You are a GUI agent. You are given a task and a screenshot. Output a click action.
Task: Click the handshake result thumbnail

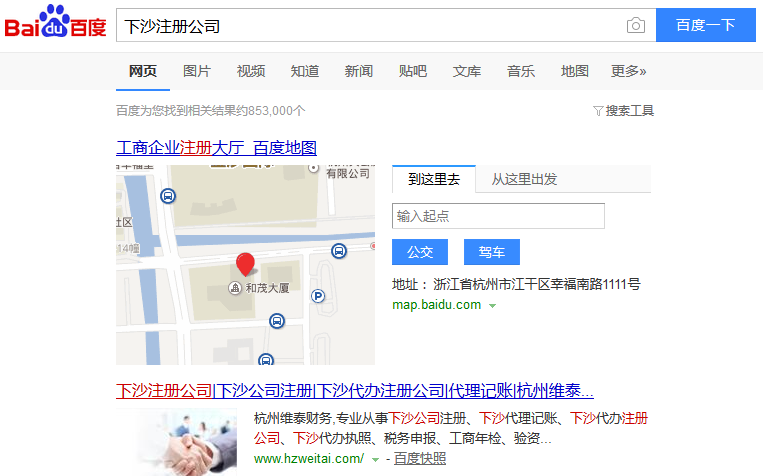point(177,442)
